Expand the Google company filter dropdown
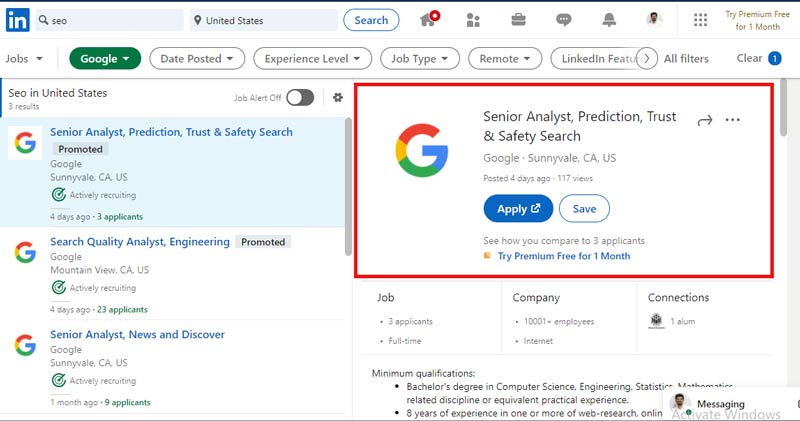The width and height of the screenshot is (800, 421). click(104, 59)
